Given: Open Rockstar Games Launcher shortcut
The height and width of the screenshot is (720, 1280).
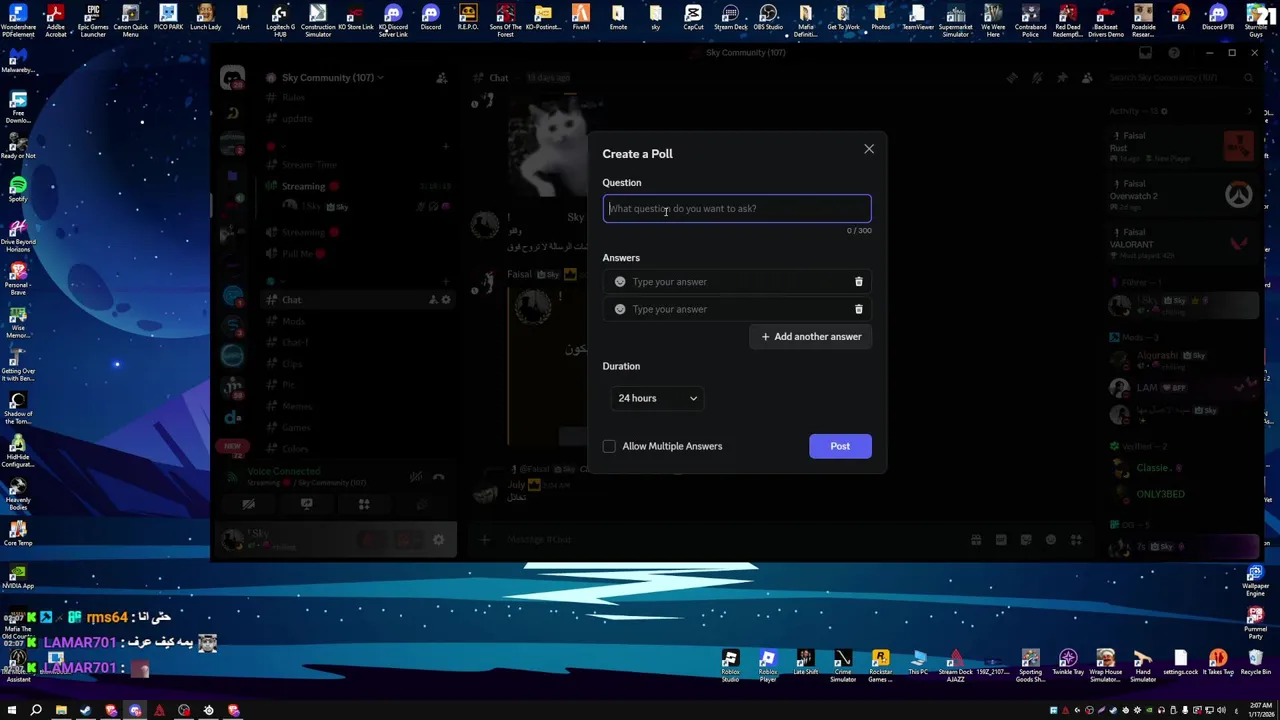Looking at the screenshot, I should tap(880, 665).
